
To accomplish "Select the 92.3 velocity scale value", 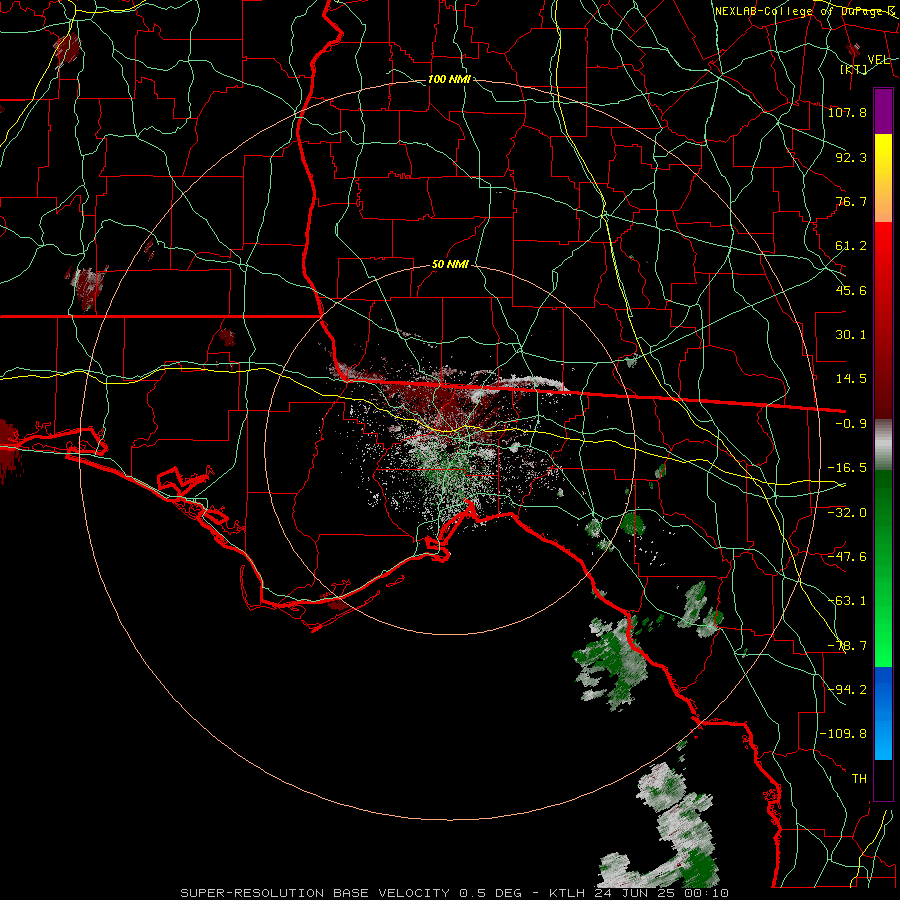I will 851,157.
